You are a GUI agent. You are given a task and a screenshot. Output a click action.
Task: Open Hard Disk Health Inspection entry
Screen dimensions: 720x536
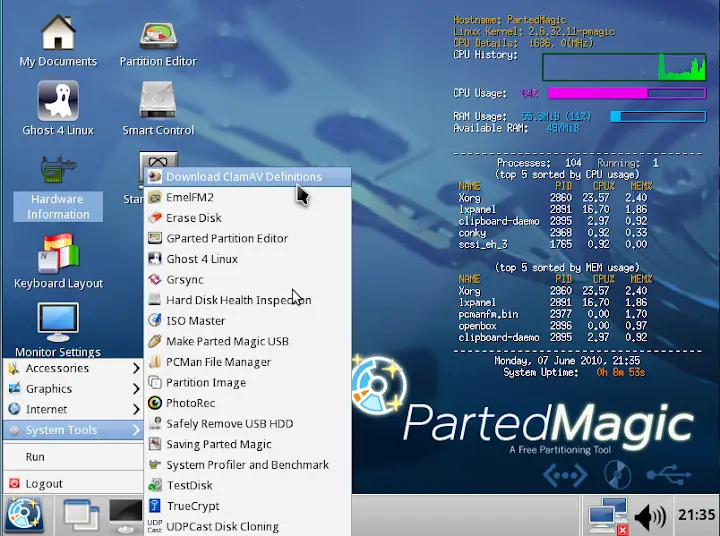coord(248,300)
